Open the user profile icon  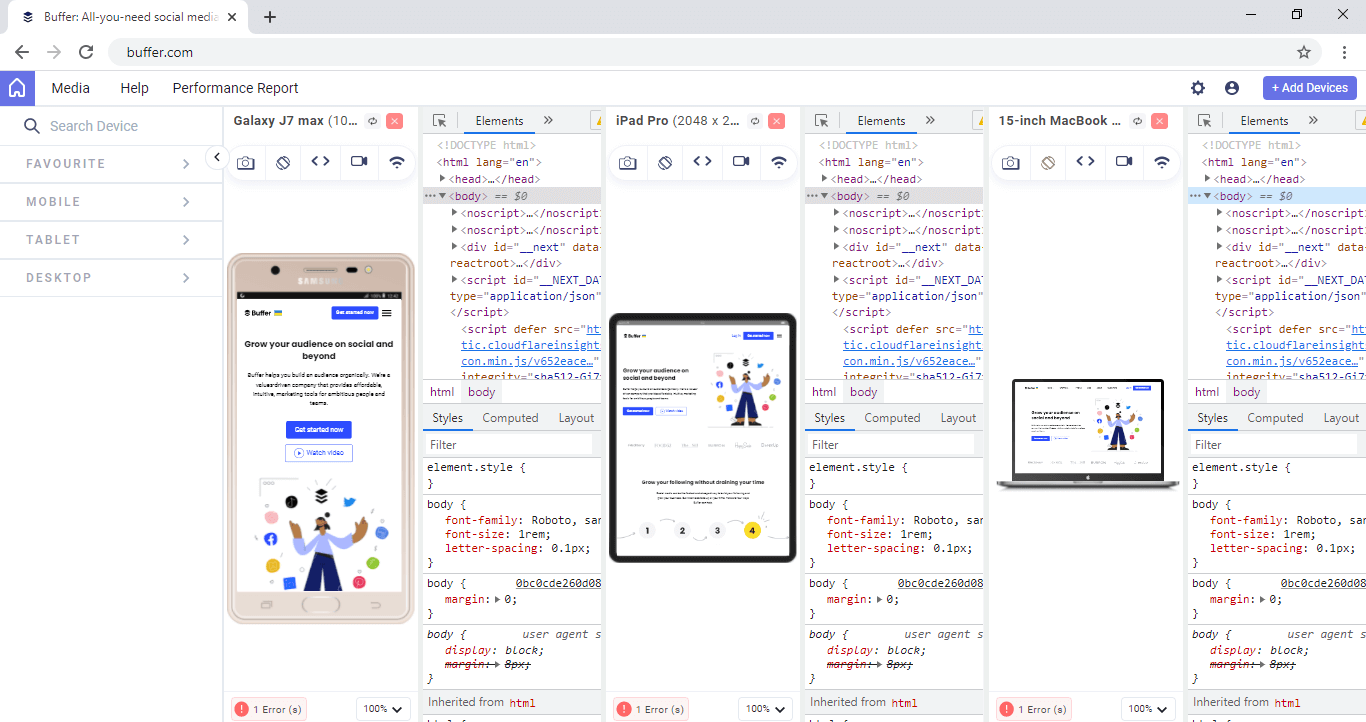click(x=1231, y=88)
